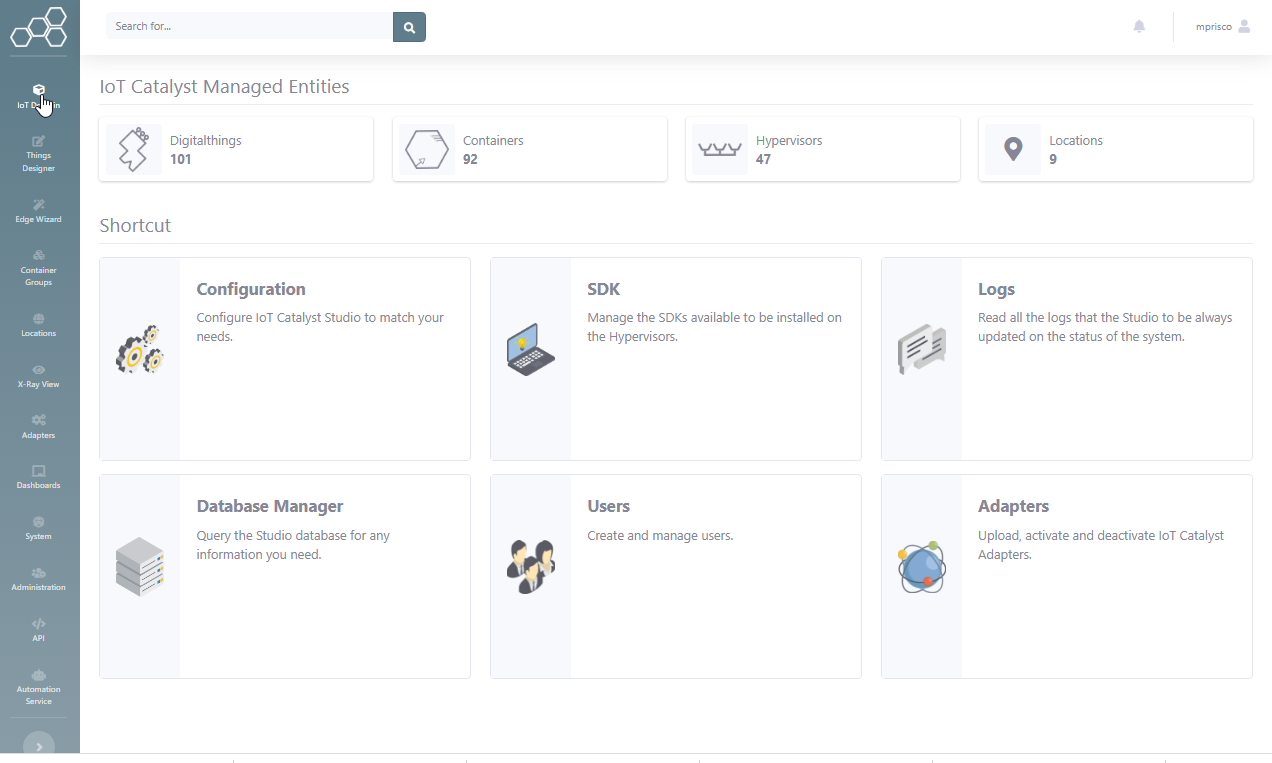Viewport: 1272px width, 763px height.
Task: Open the Configuration shortcut card
Action: point(285,359)
